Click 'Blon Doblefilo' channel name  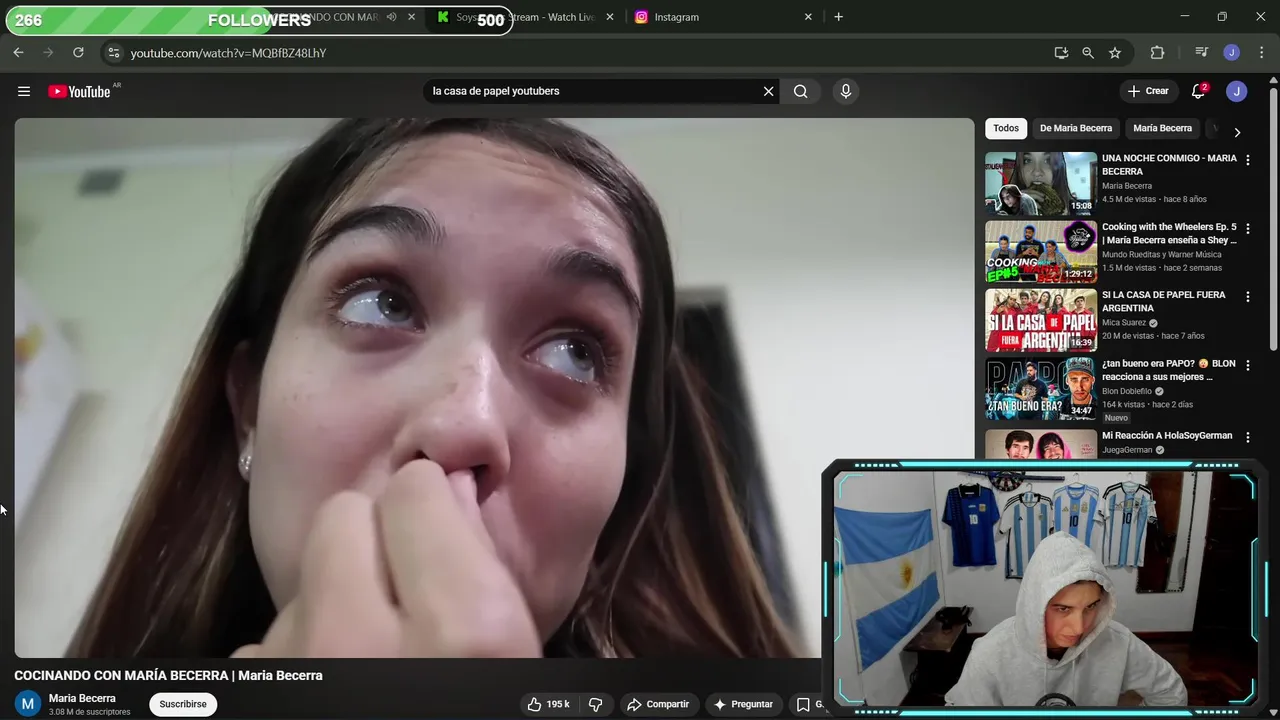point(1127,392)
